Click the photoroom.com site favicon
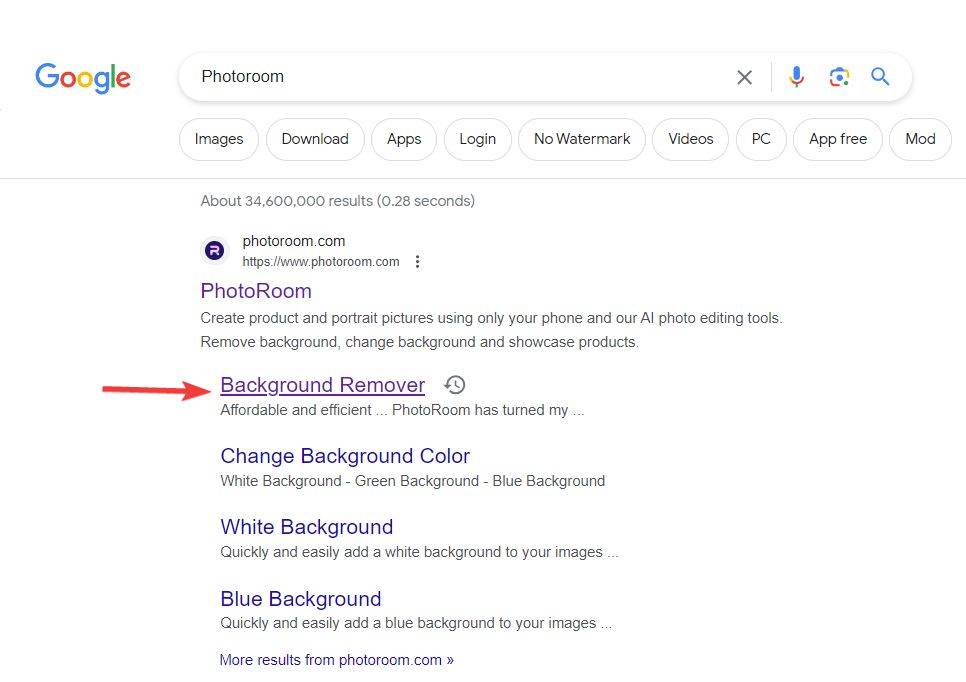The height and width of the screenshot is (682, 966). [214, 251]
